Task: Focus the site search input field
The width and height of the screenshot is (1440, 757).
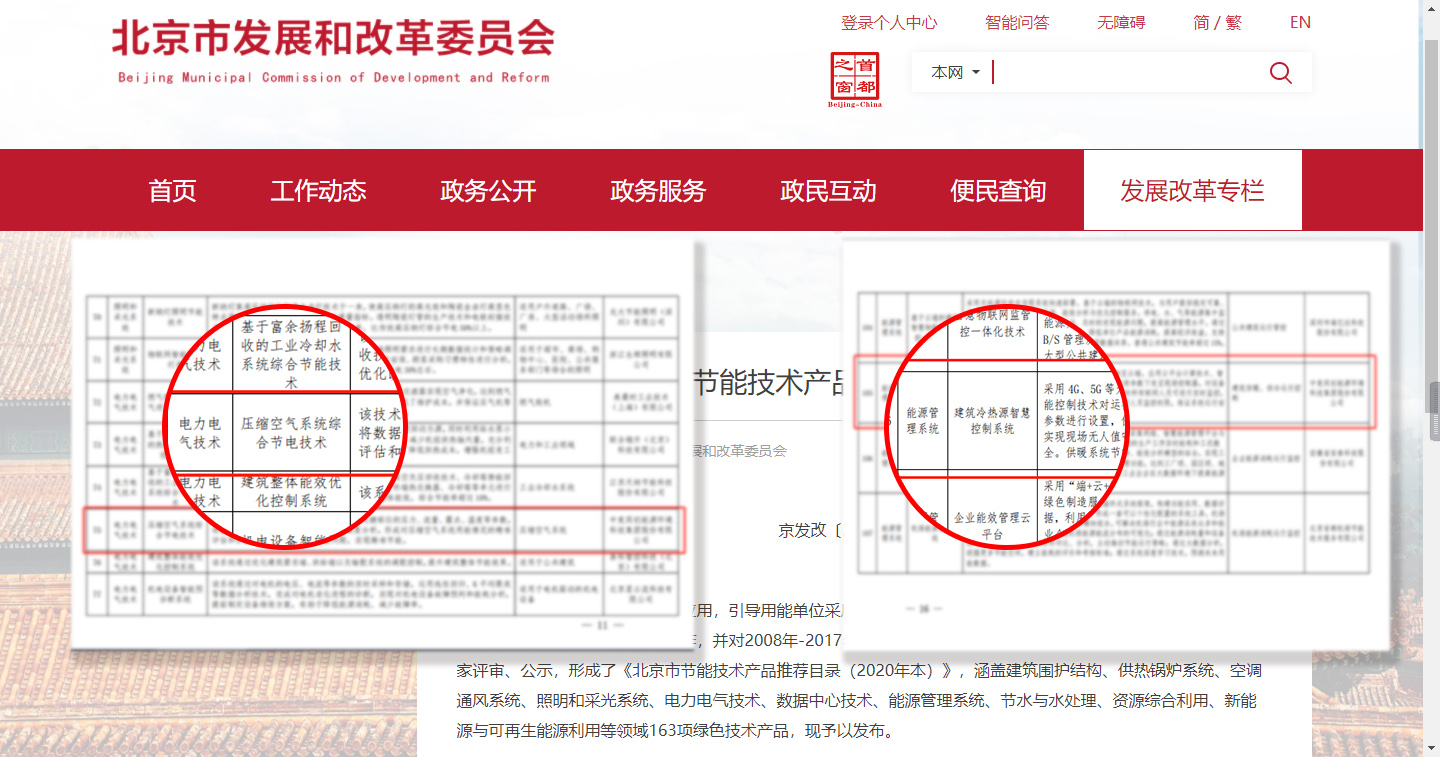Action: click(x=1124, y=72)
